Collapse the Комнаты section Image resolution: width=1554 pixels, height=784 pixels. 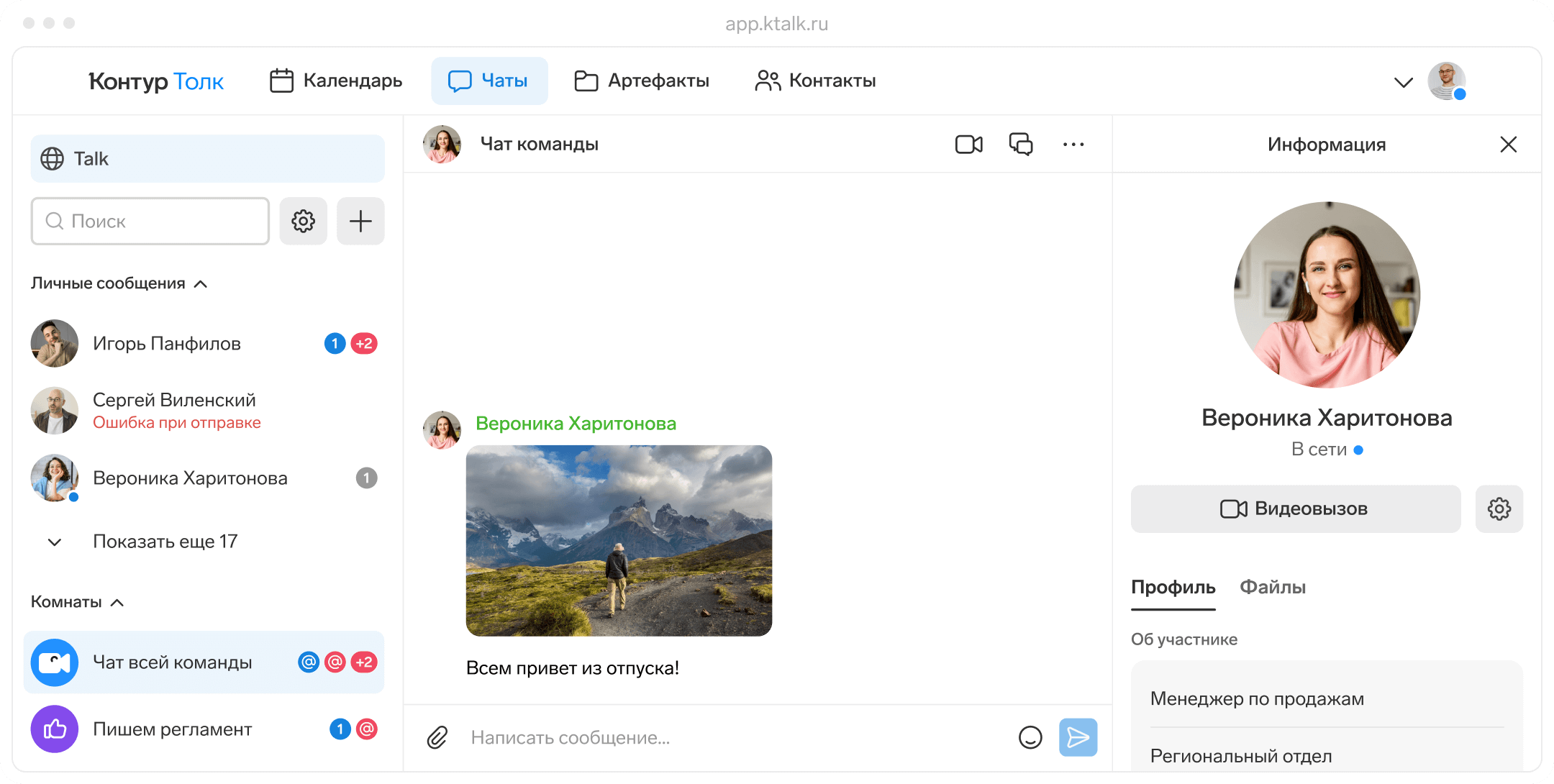(118, 603)
